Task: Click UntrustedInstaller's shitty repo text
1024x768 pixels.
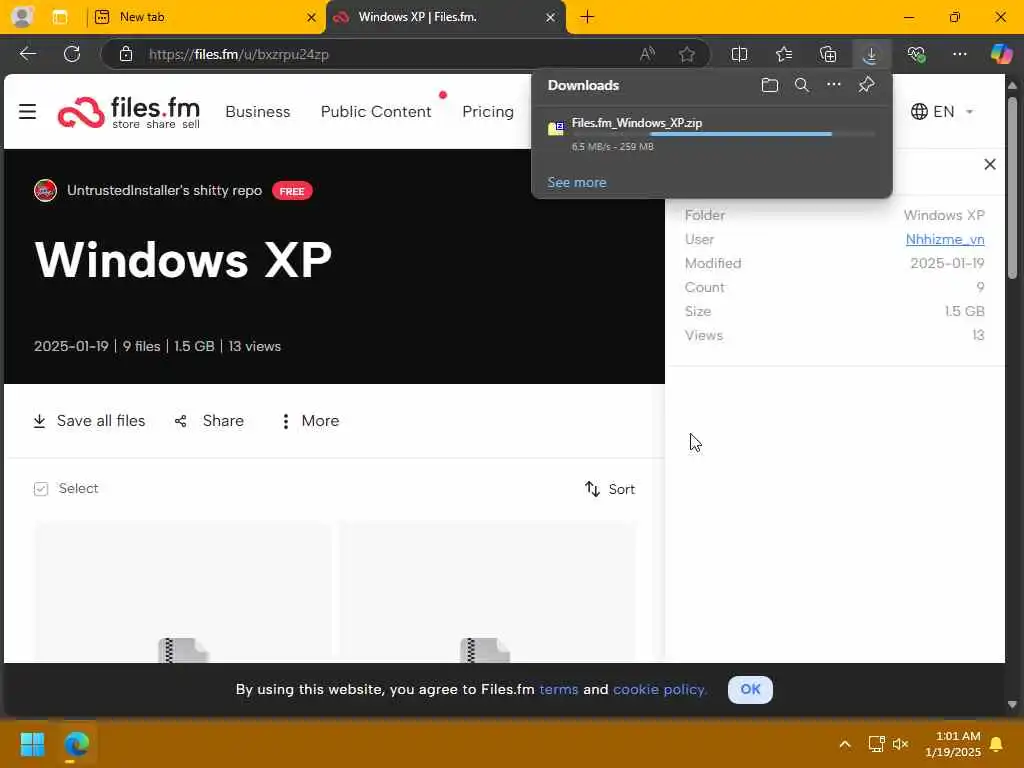Action: [165, 191]
